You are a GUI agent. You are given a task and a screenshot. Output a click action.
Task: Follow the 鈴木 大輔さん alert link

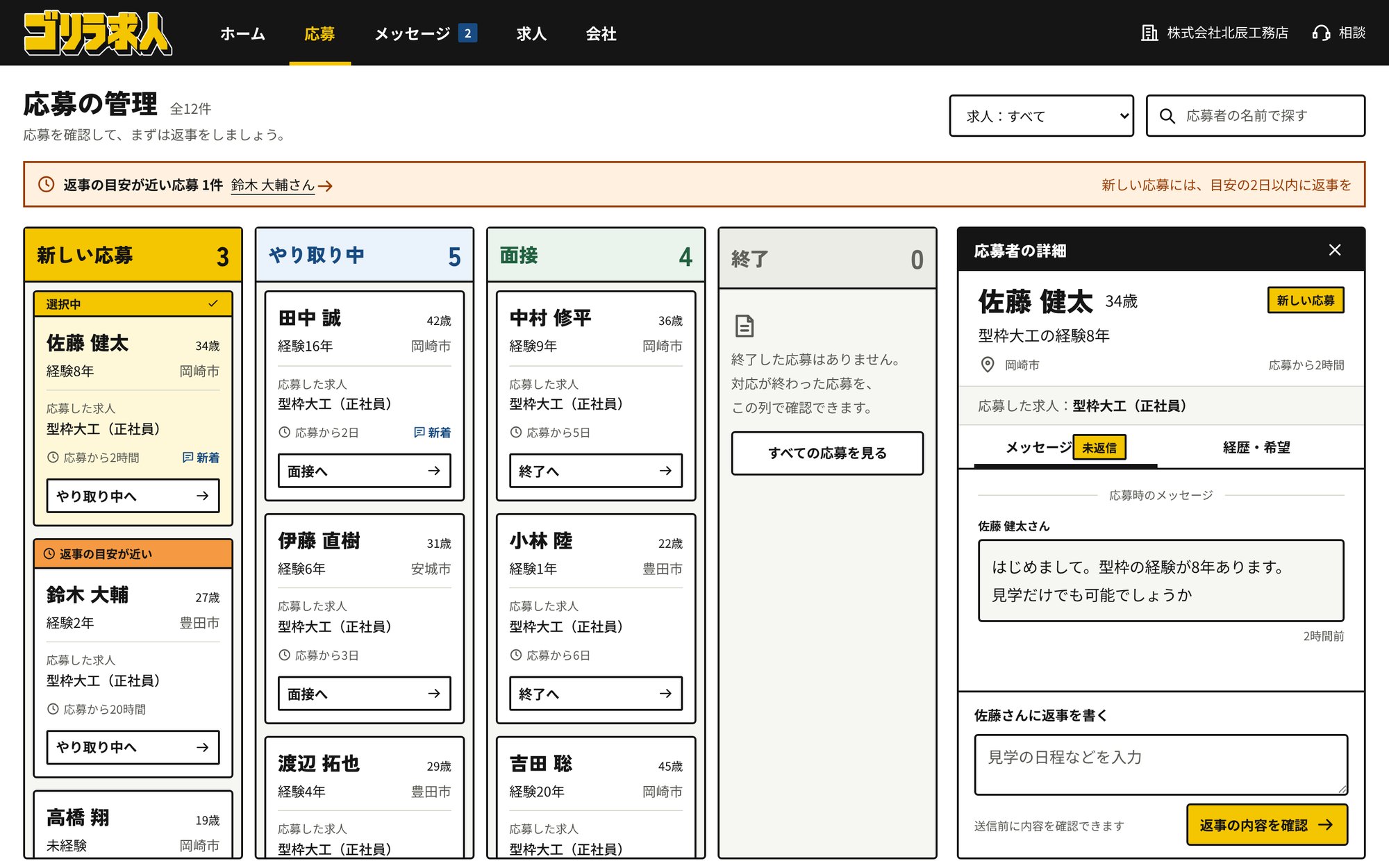pos(281,185)
